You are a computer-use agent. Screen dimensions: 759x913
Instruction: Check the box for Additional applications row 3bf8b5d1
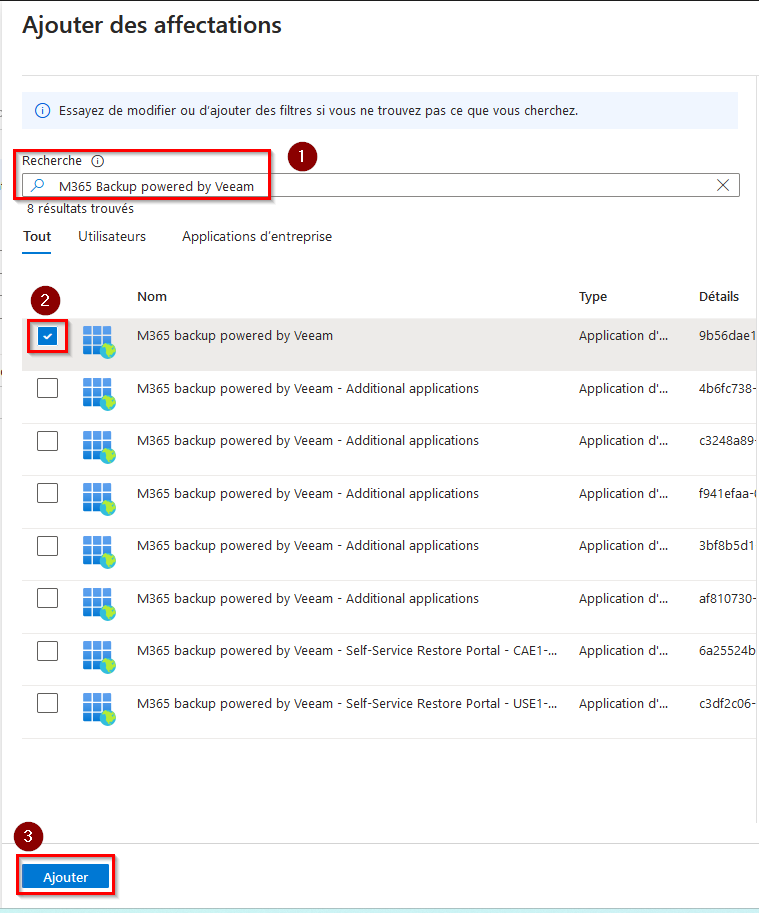point(47,546)
